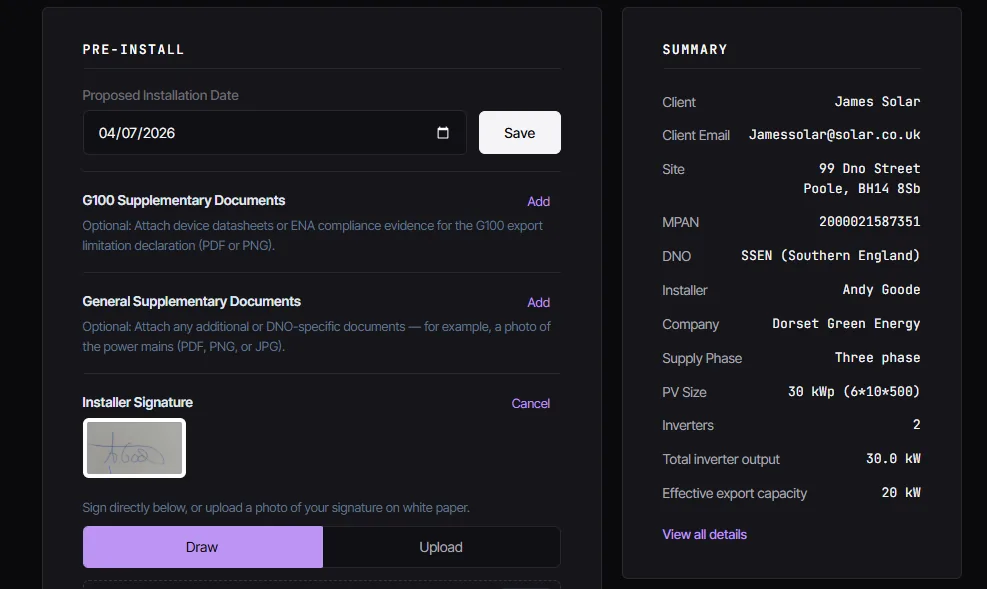Select the client email Jamessolar@solar.co.uk
987x589 pixels.
[x=834, y=135]
